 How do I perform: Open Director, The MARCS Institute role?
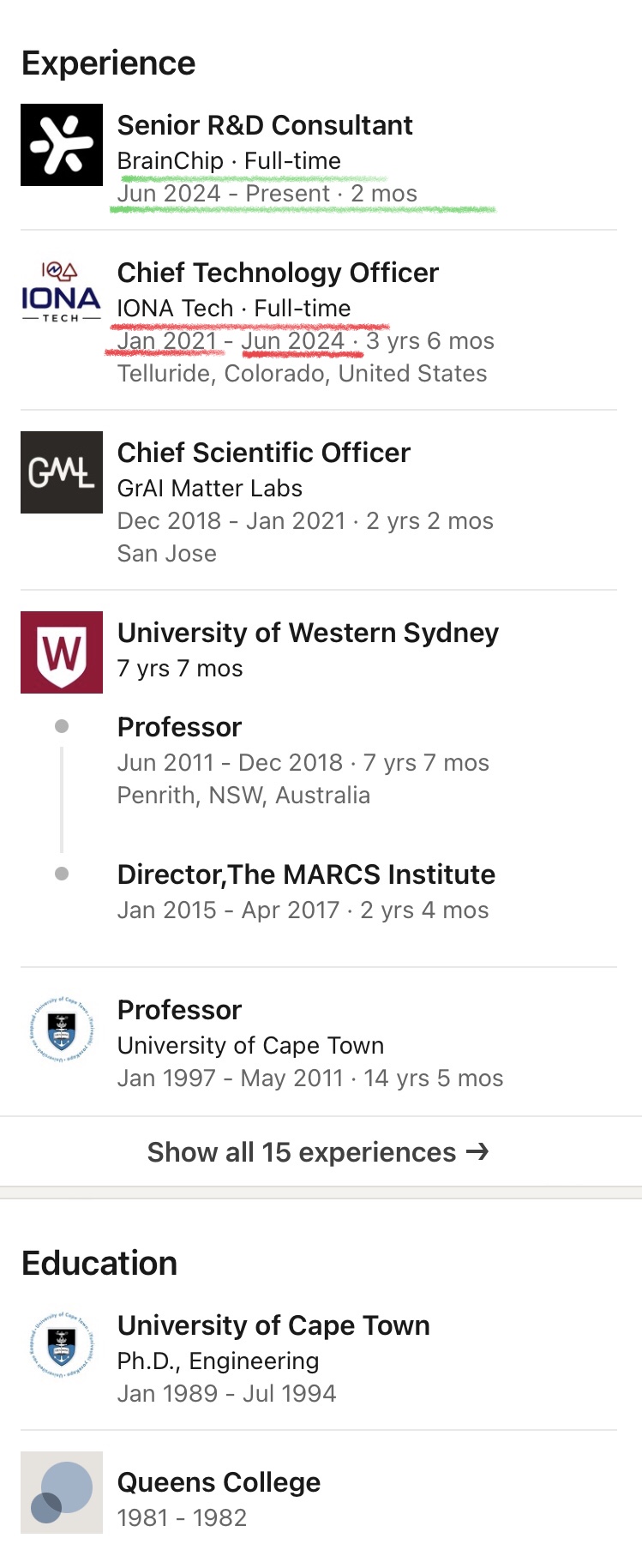pyautogui.click(x=306, y=874)
